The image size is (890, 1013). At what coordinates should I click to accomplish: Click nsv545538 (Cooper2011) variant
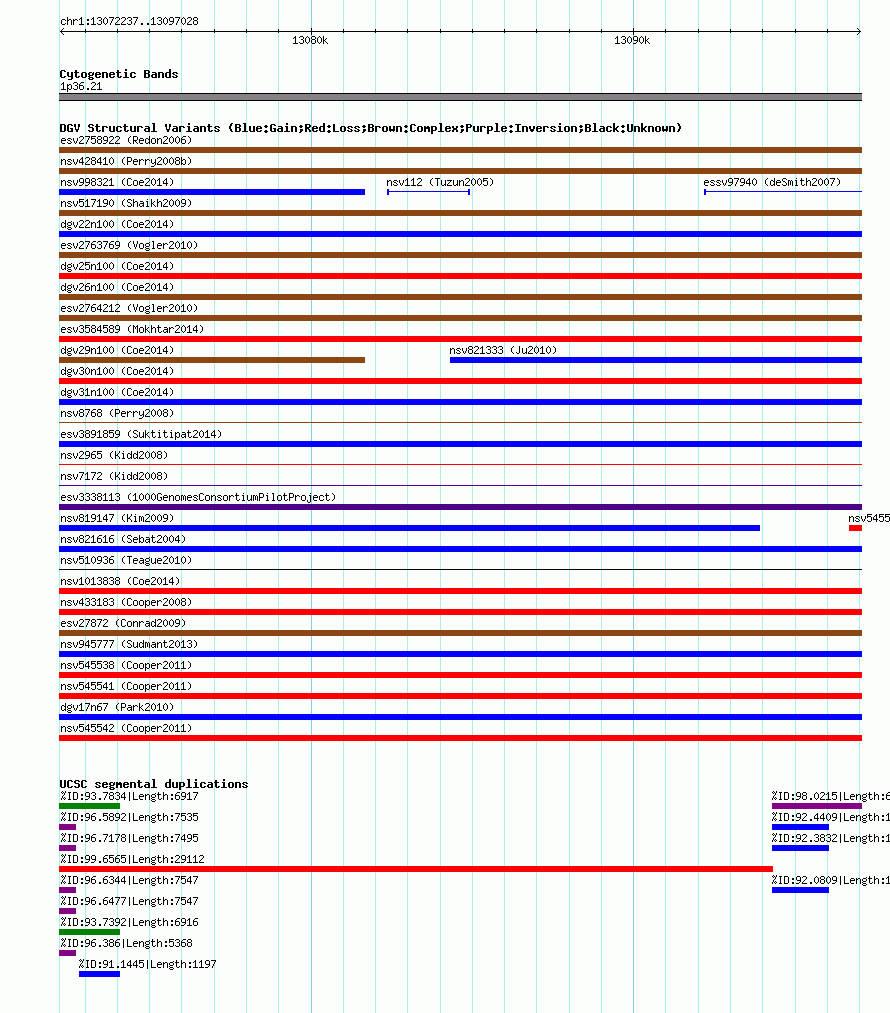[126, 665]
